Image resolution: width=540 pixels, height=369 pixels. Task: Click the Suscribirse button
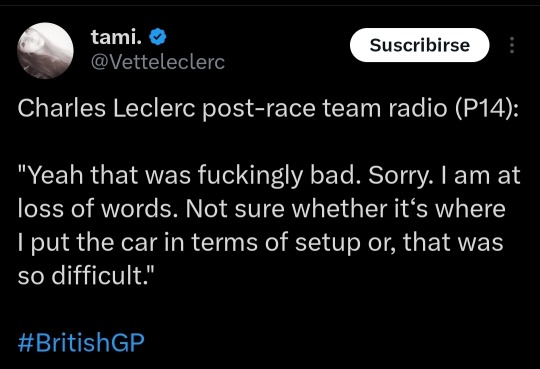click(419, 45)
